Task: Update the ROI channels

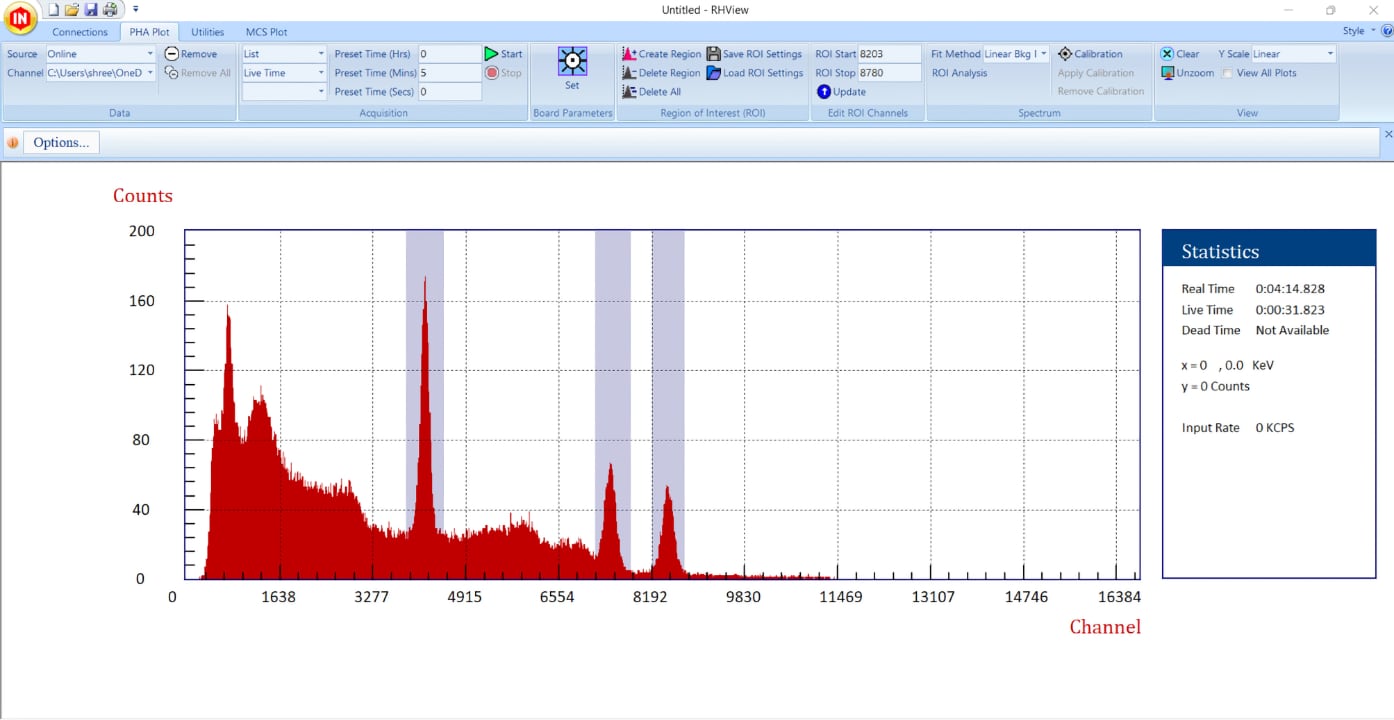Action: tap(841, 92)
